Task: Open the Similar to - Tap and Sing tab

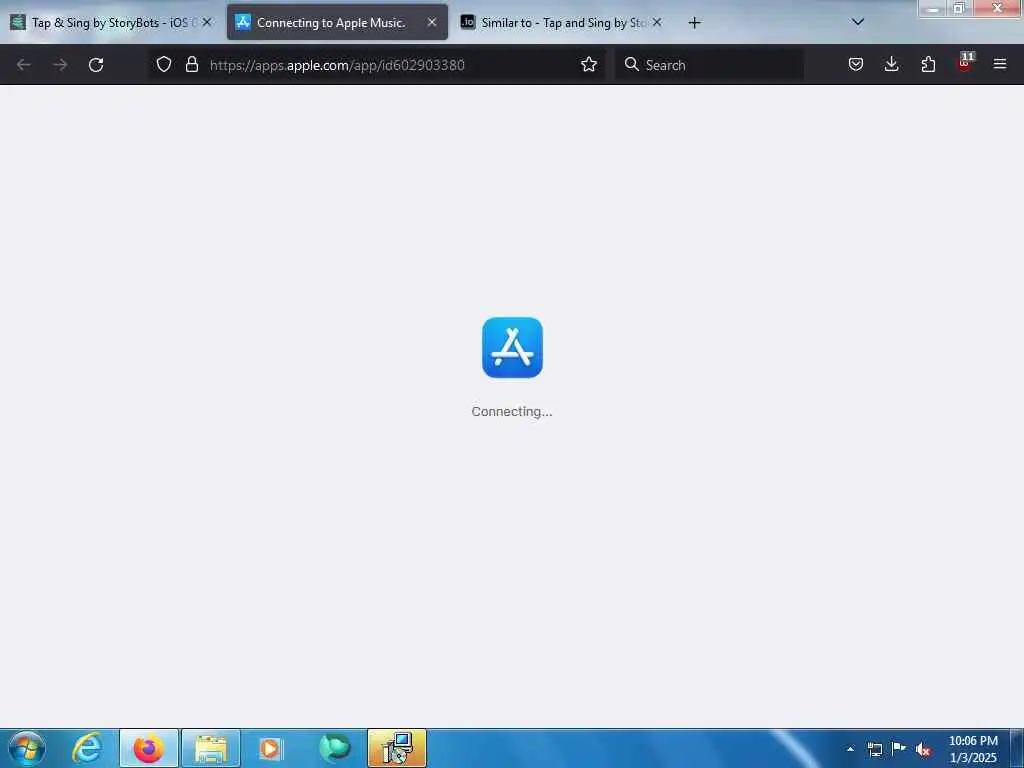Action: tap(562, 22)
